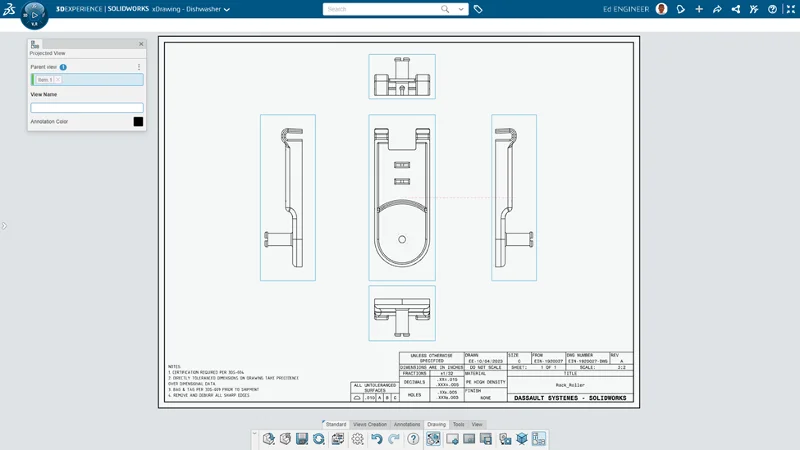Open the Tools tab
The image size is (800, 450).
coord(458,424)
